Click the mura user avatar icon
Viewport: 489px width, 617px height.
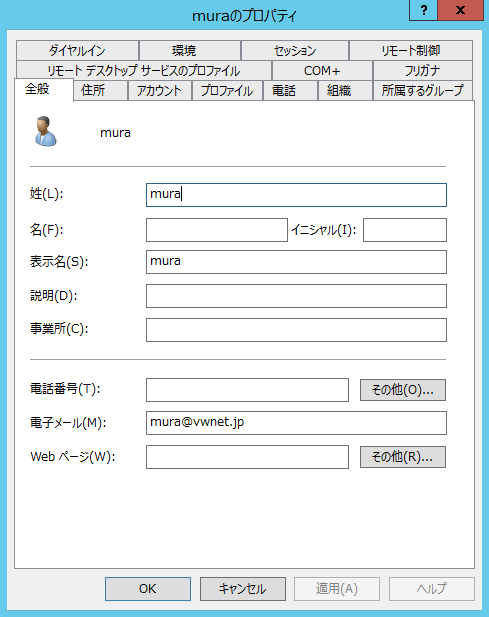tap(46, 131)
